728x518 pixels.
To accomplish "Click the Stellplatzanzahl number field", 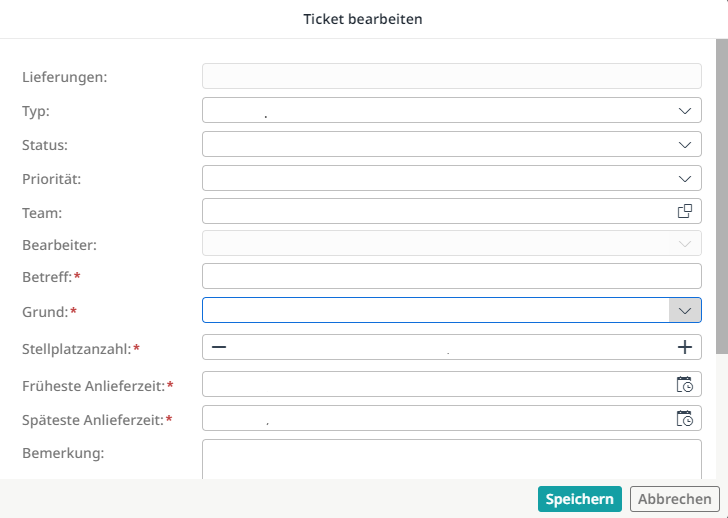I will click(451, 347).
